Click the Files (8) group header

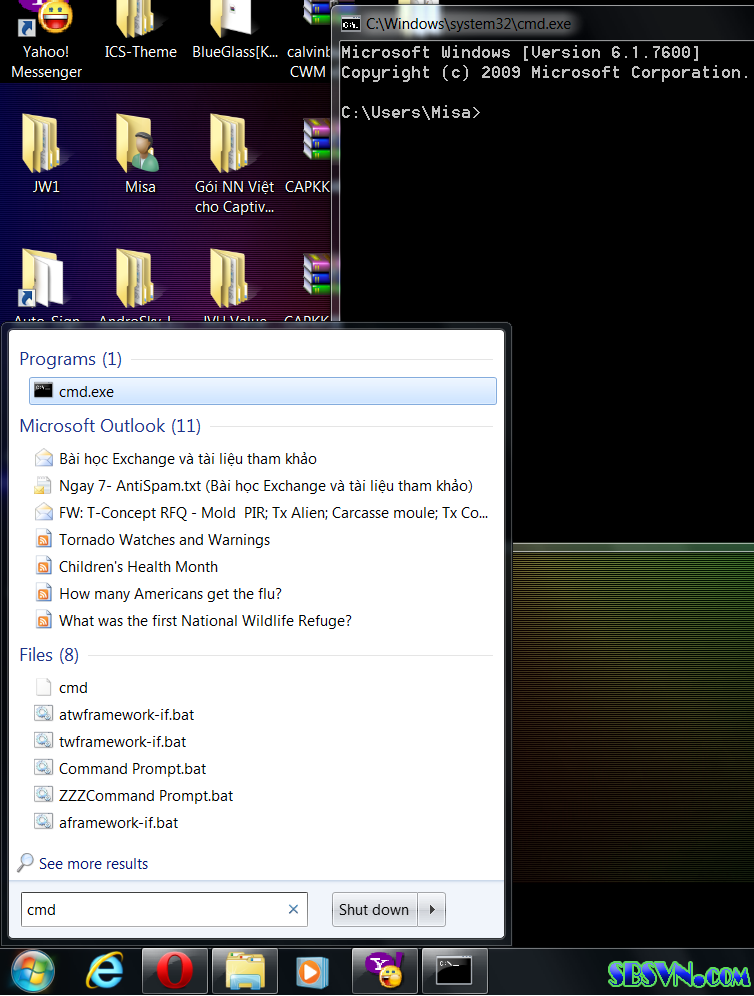tap(49, 655)
